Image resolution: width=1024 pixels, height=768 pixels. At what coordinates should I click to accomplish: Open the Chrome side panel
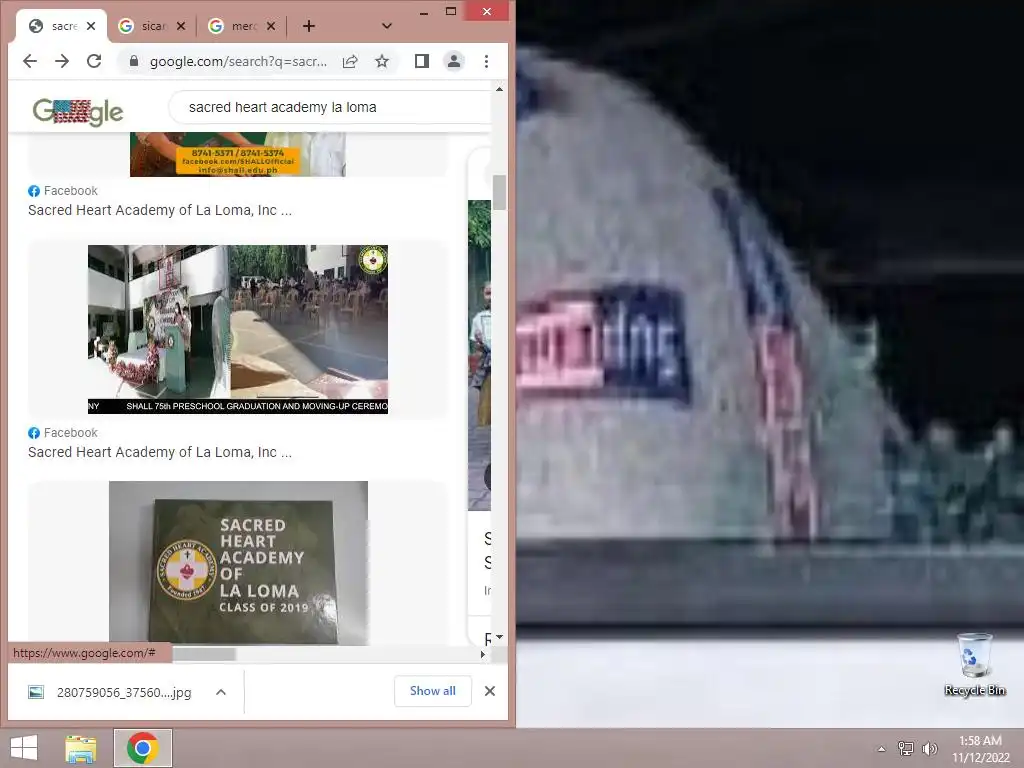point(422,61)
